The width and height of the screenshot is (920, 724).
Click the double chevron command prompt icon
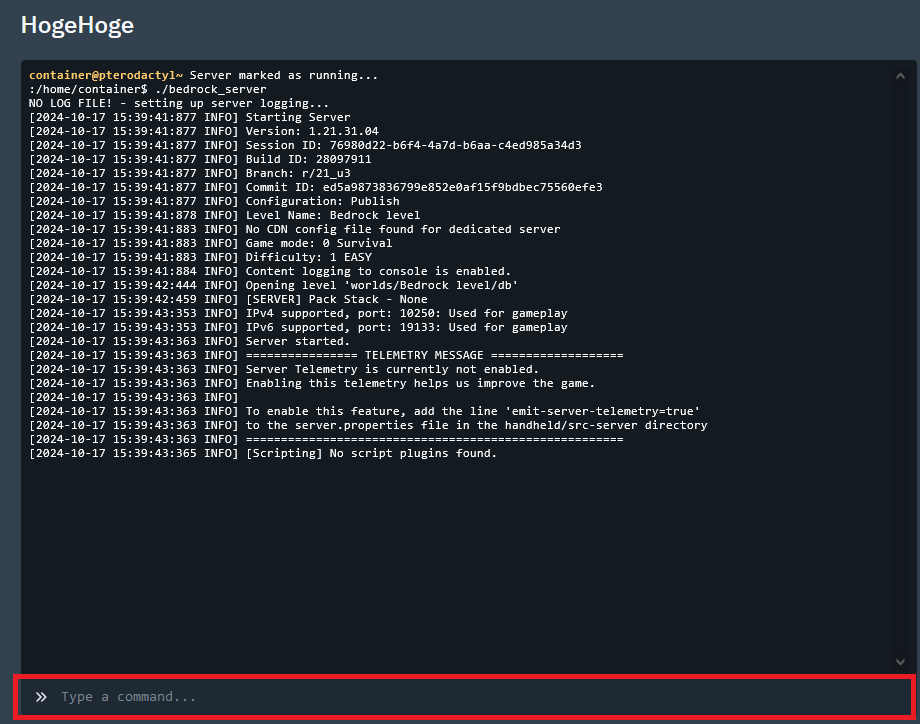[x=41, y=696]
